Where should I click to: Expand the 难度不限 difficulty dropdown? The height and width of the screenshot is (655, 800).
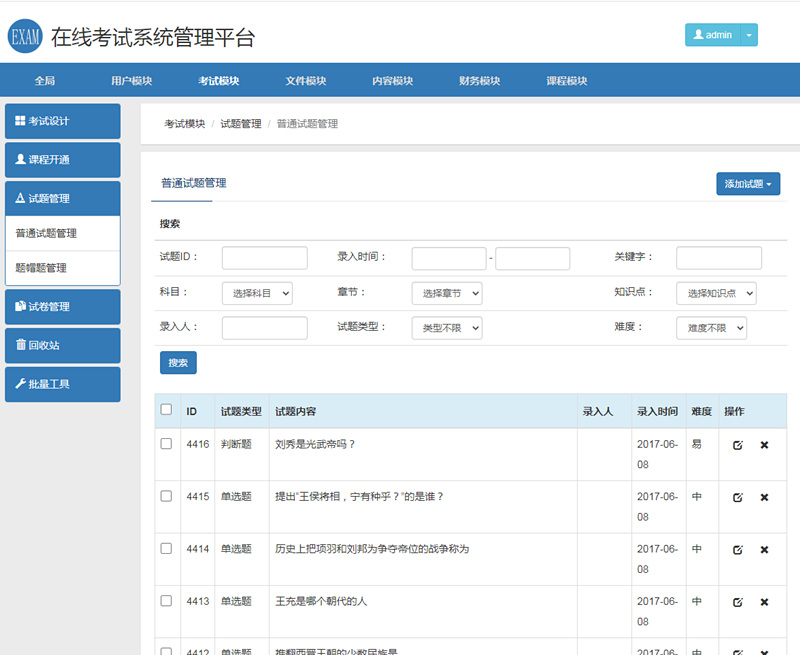[711, 327]
